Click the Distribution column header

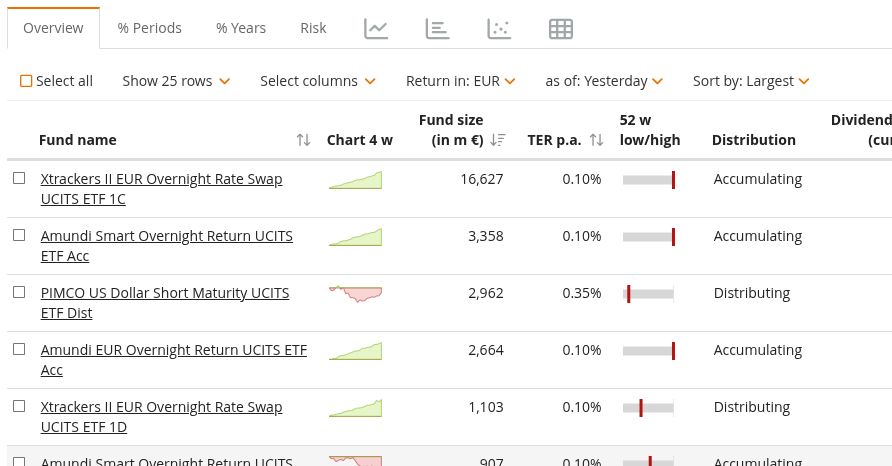(x=754, y=140)
